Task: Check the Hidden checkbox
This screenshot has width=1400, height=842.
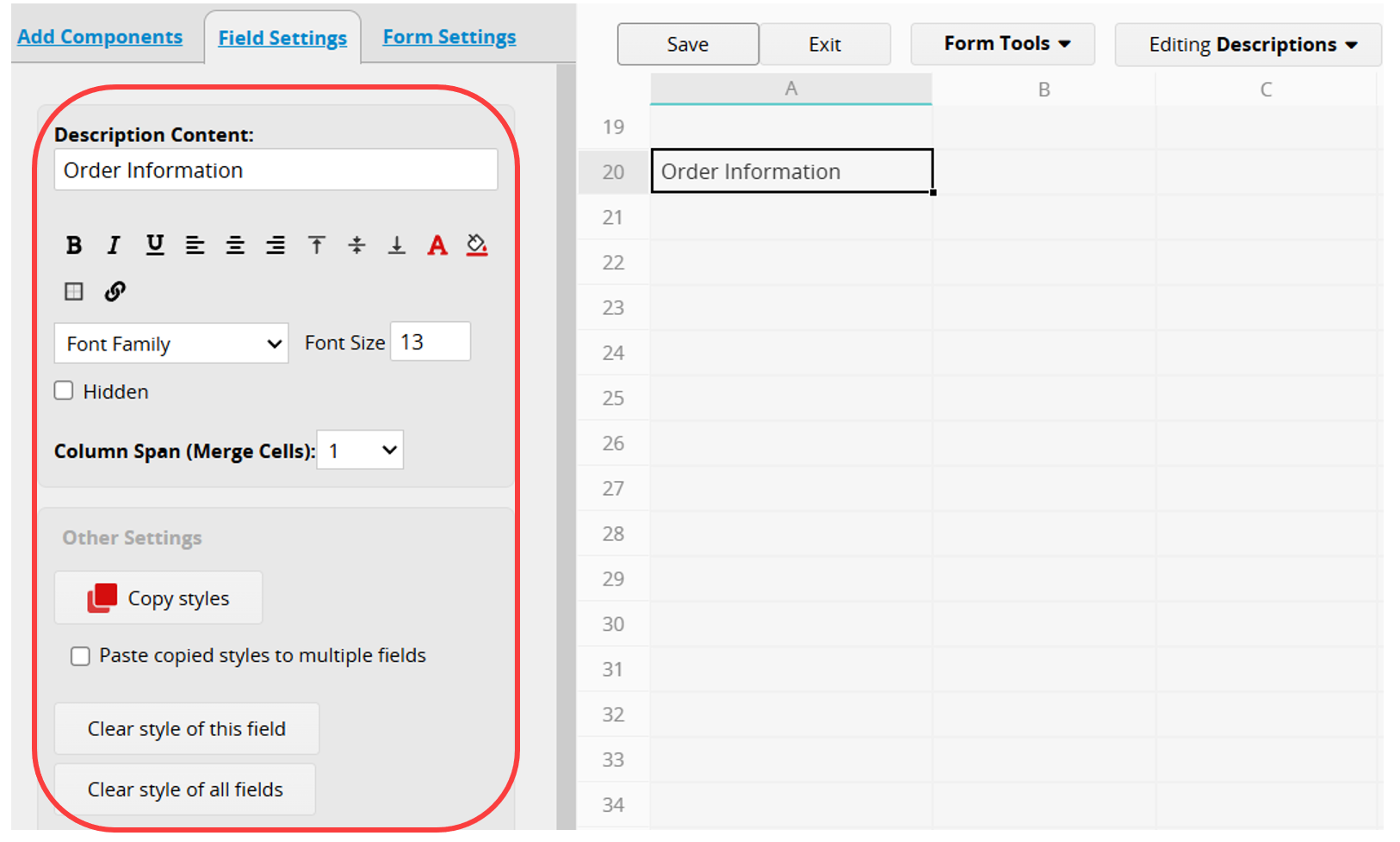Action: click(64, 391)
